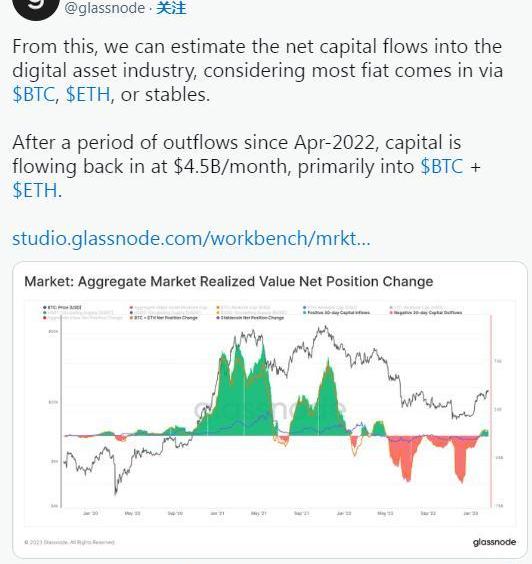This screenshot has height=564, width=532.
Task: Click the chart title Aggregate Market Realized Value
Action: 228,281
